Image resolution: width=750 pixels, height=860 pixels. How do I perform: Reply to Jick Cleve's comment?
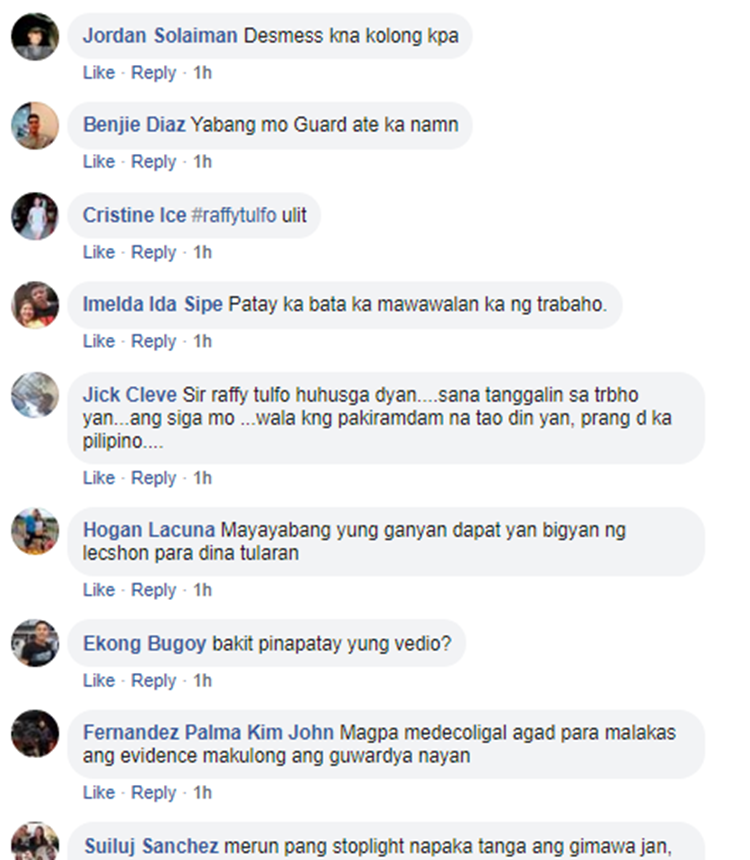[x=154, y=478]
